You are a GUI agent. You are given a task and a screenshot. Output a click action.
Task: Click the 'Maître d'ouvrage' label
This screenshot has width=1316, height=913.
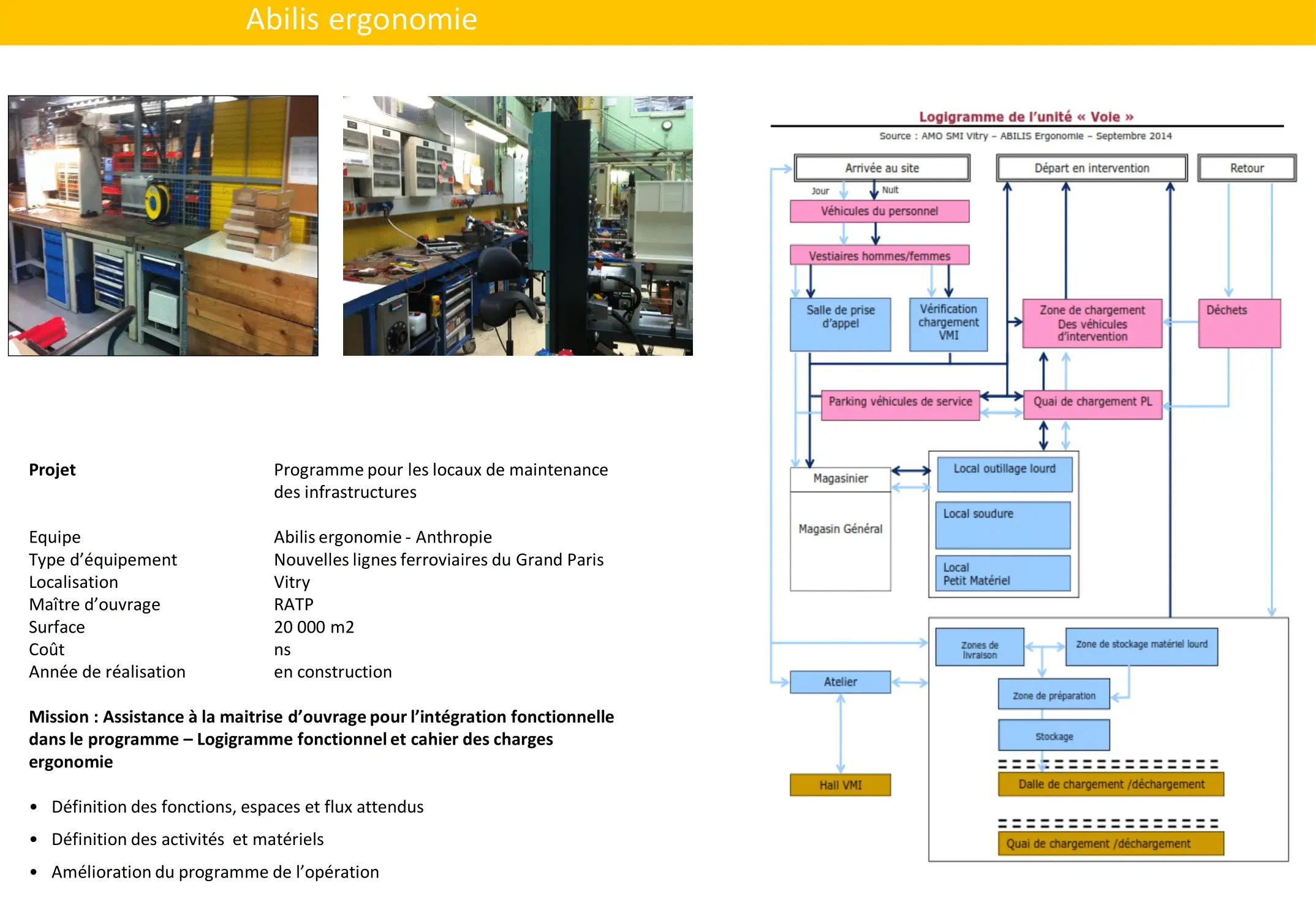point(94,604)
